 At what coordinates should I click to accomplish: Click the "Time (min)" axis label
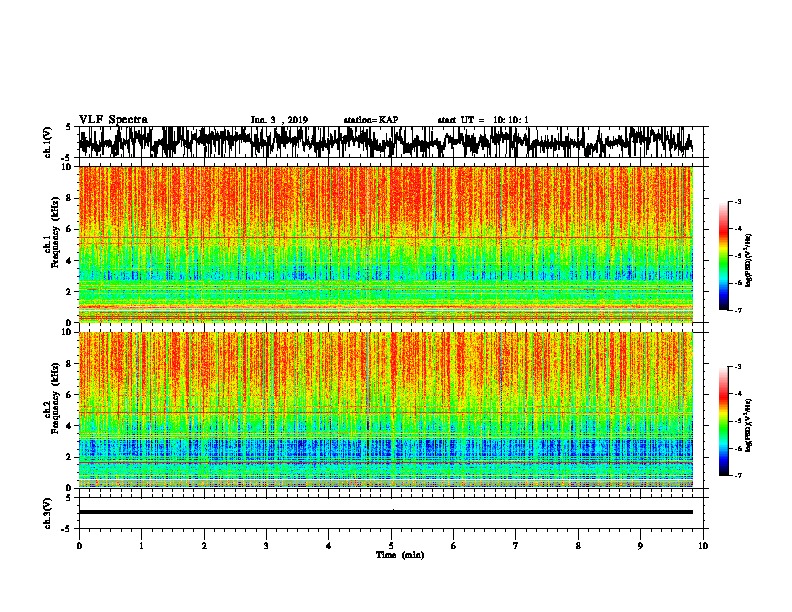pyautogui.click(x=400, y=555)
